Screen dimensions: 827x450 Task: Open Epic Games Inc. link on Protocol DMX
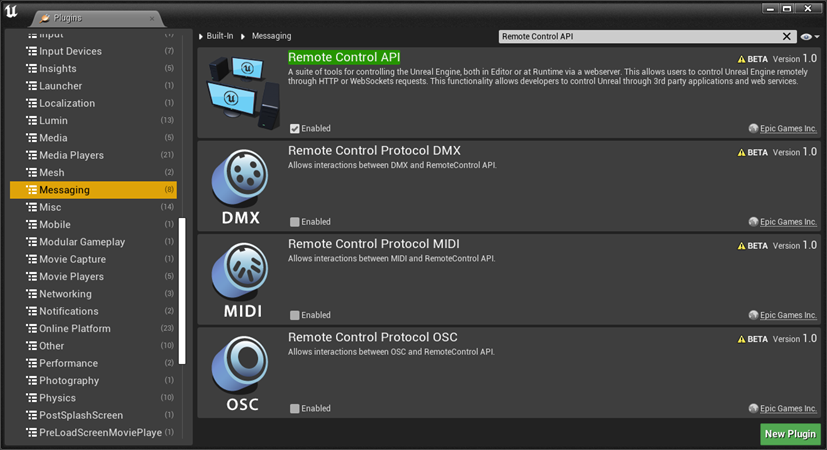coord(788,222)
